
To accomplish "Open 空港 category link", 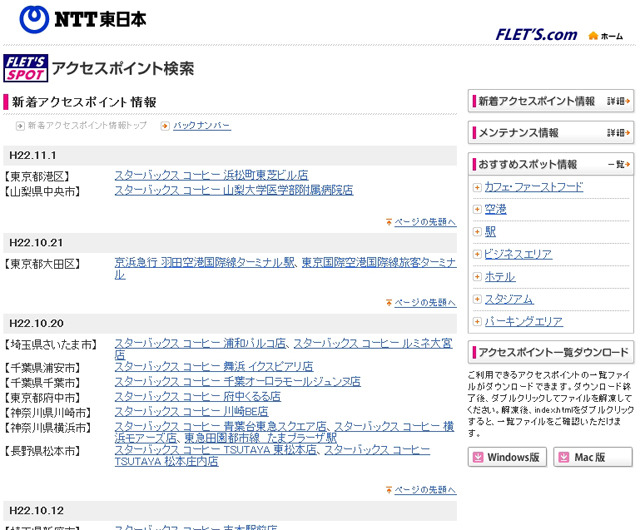I will [x=496, y=209].
